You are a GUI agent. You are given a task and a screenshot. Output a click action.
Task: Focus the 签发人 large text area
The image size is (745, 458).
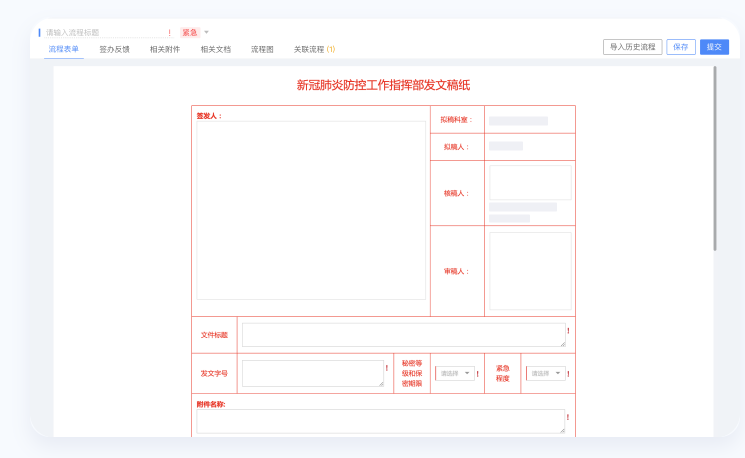coord(311,210)
